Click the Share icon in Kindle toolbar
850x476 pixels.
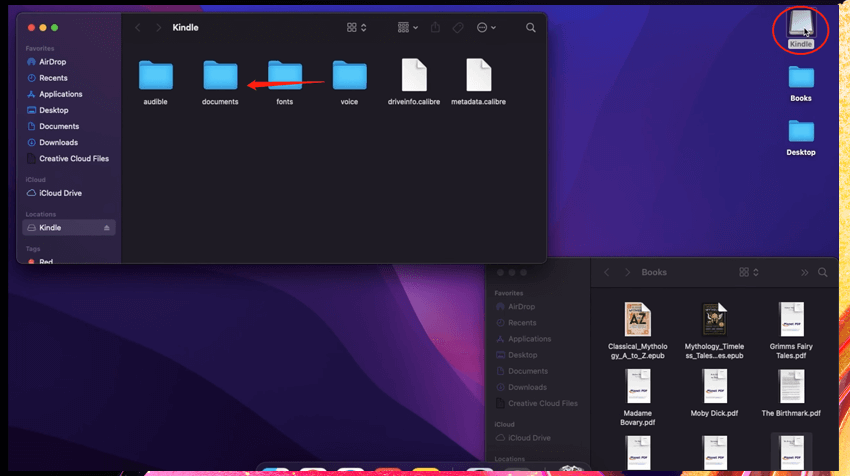[435, 27]
